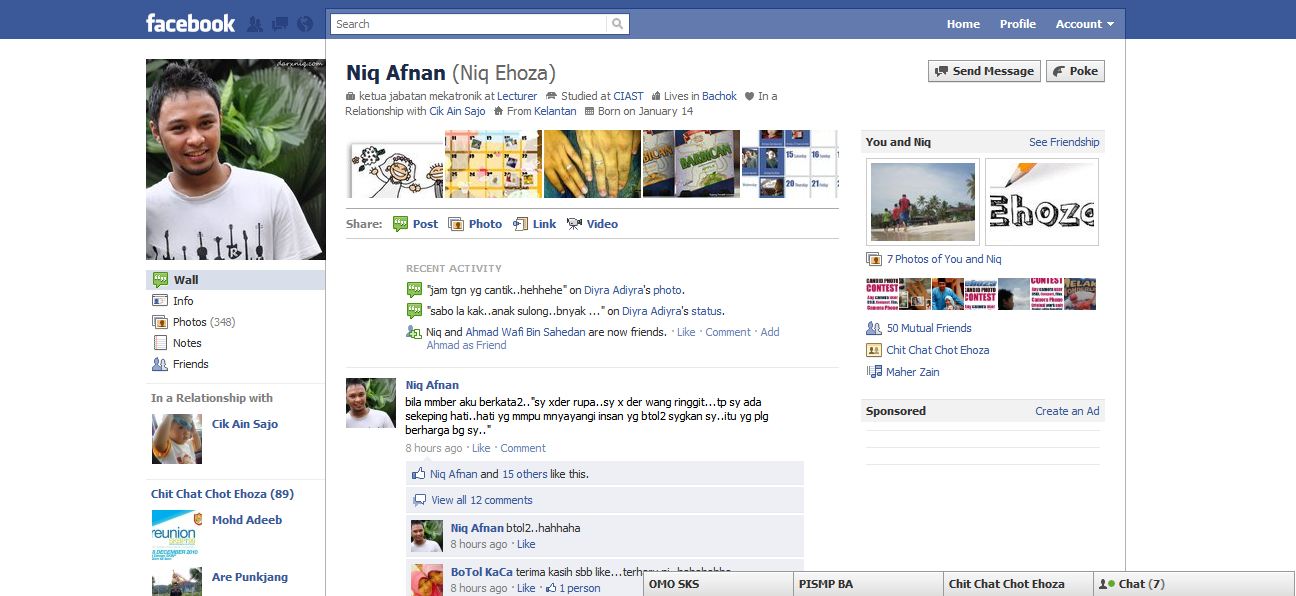Open the Cik Ain Sajo sidebar link

(245, 424)
